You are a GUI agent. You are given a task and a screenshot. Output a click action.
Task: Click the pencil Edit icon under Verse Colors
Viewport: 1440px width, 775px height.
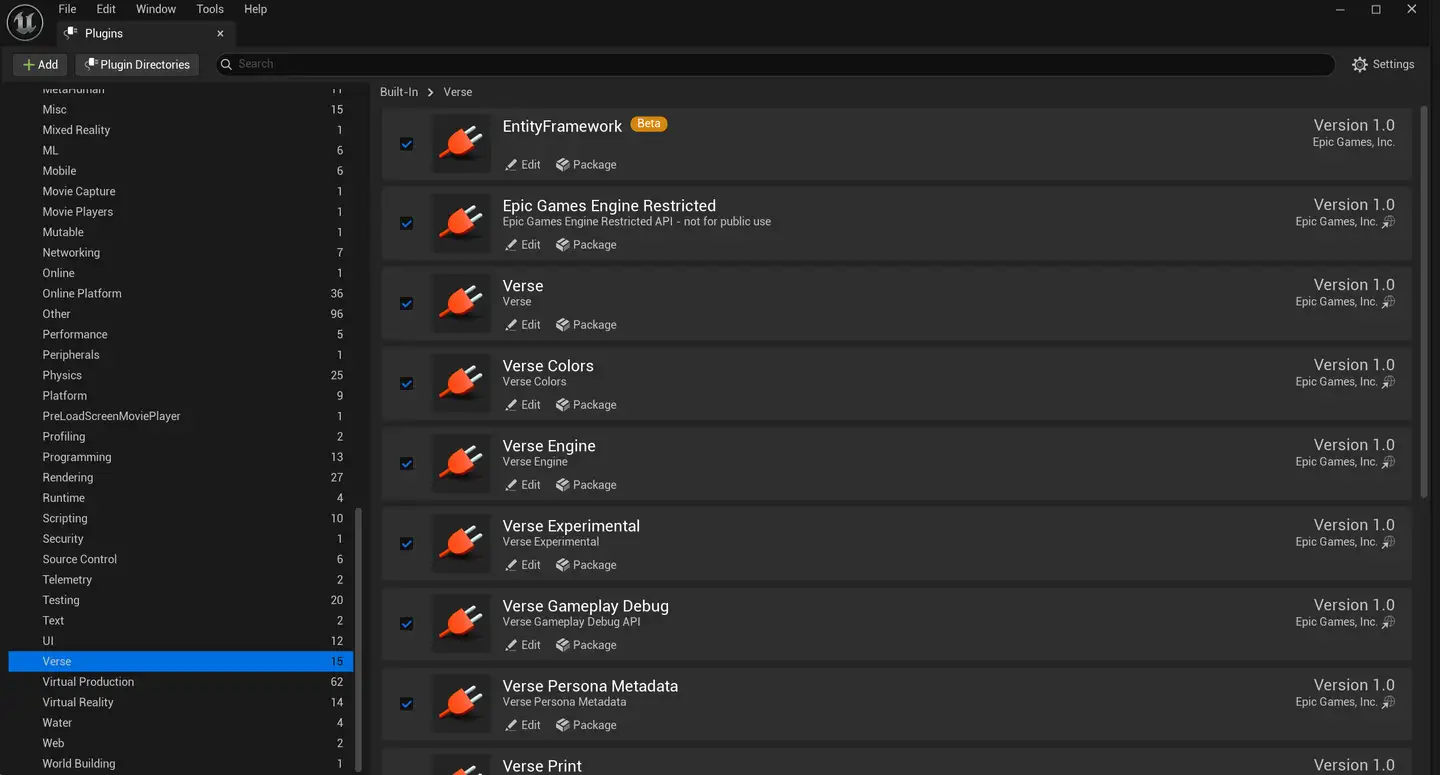(x=511, y=405)
